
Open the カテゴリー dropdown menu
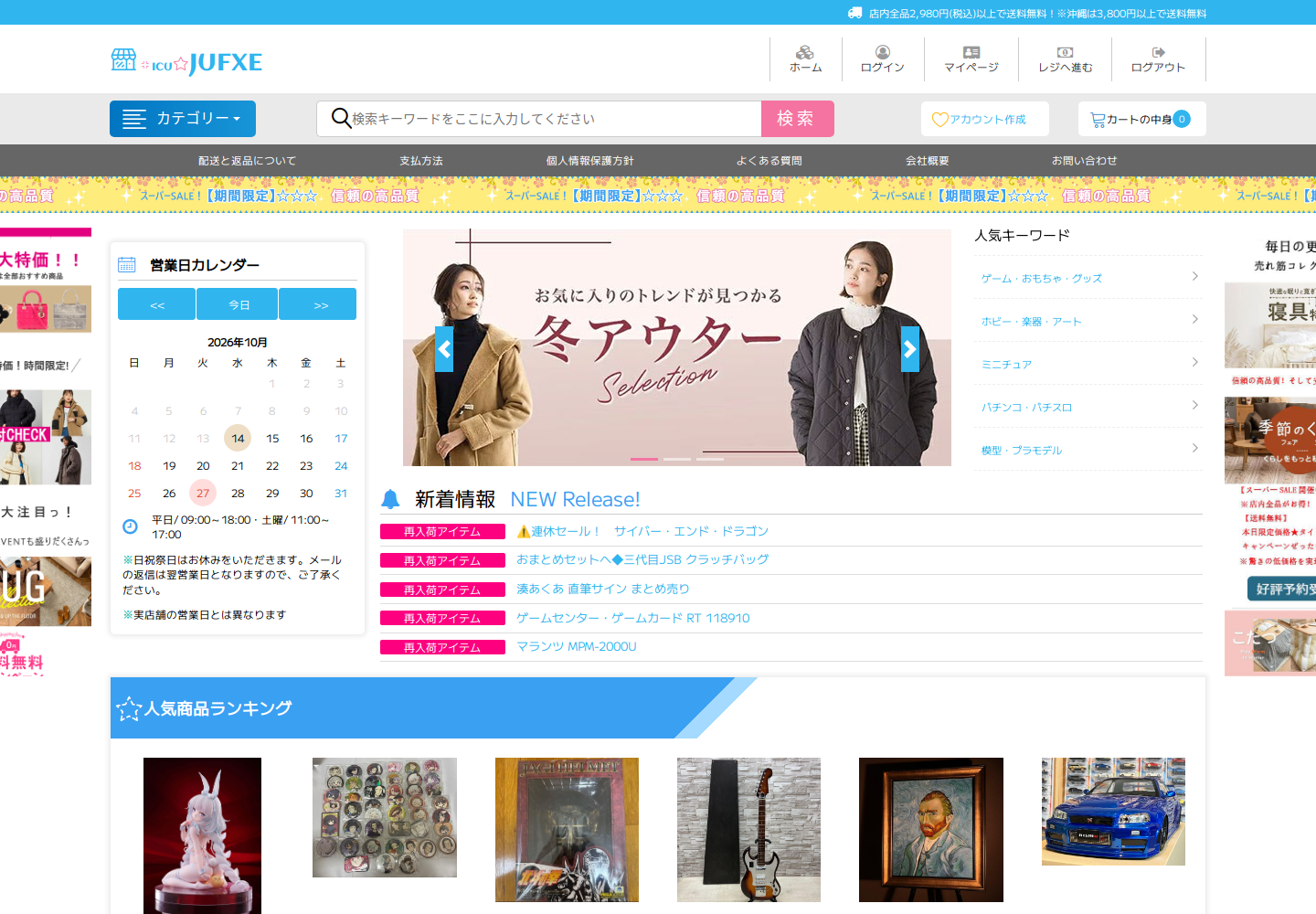pos(183,119)
